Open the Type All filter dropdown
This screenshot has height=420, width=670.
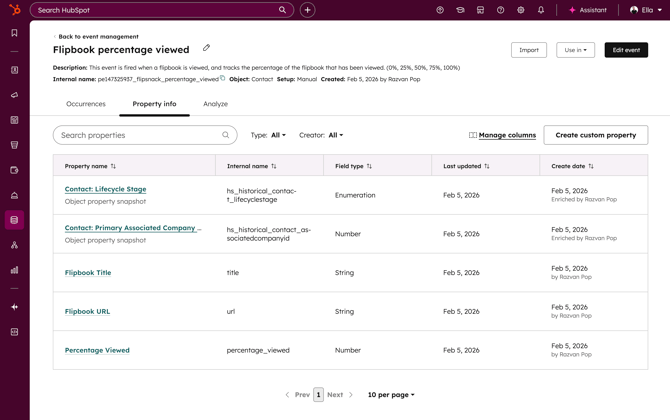[x=278, y=135]
